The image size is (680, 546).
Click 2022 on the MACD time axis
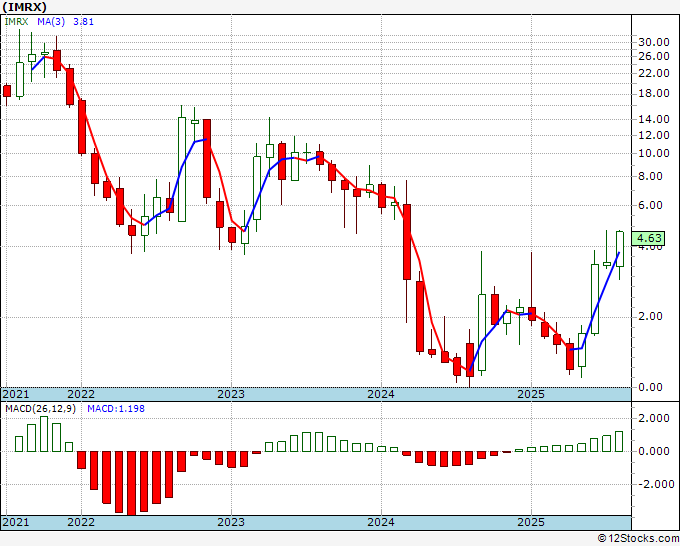(81, 522)
